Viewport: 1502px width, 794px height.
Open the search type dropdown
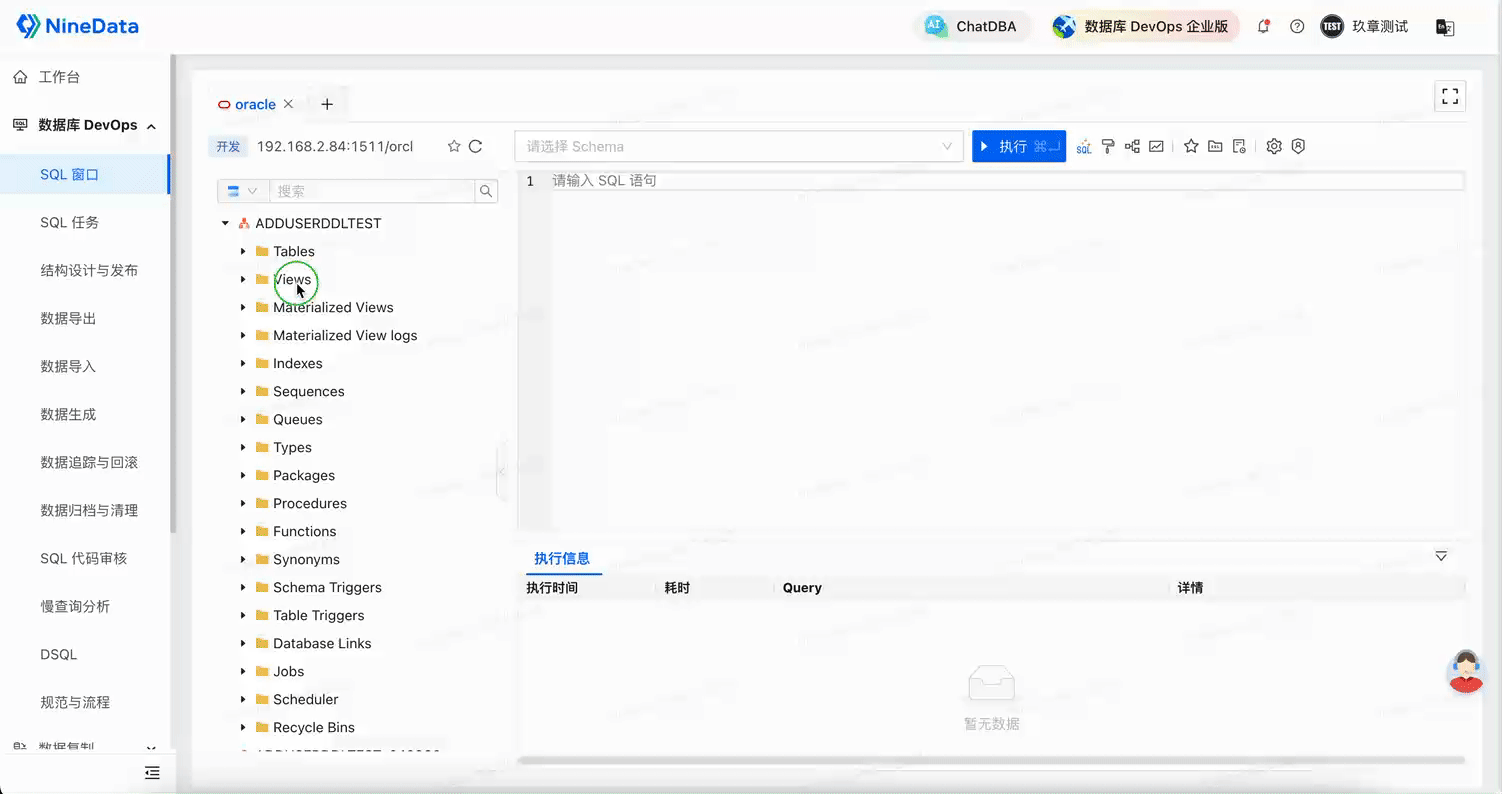click(x=243, y=191)
